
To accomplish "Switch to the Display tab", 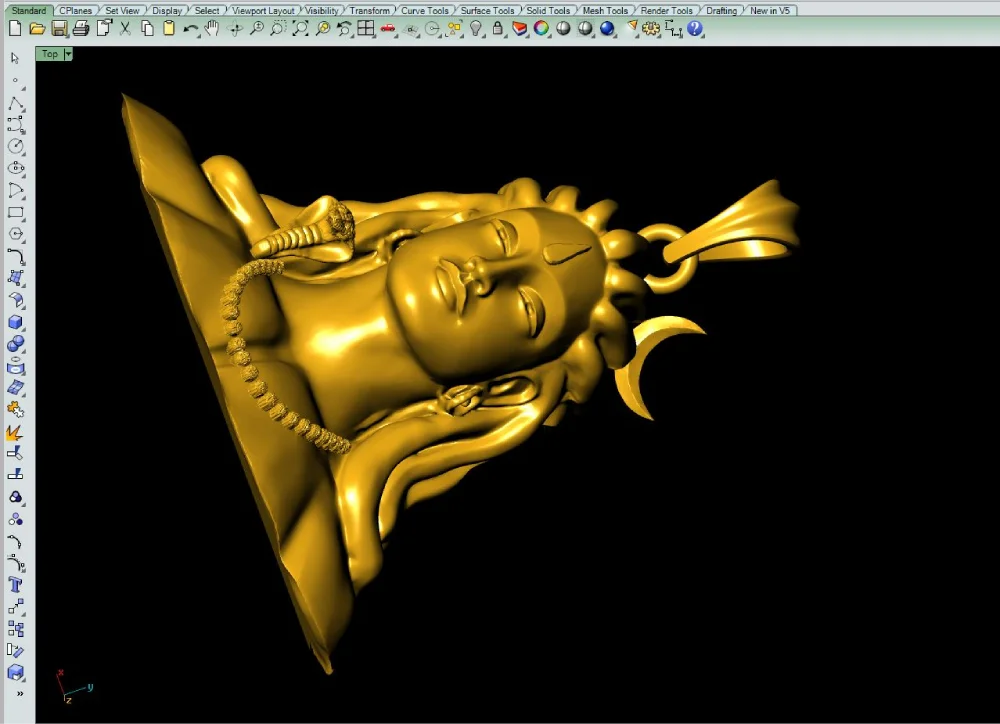I will click(166, 10).
